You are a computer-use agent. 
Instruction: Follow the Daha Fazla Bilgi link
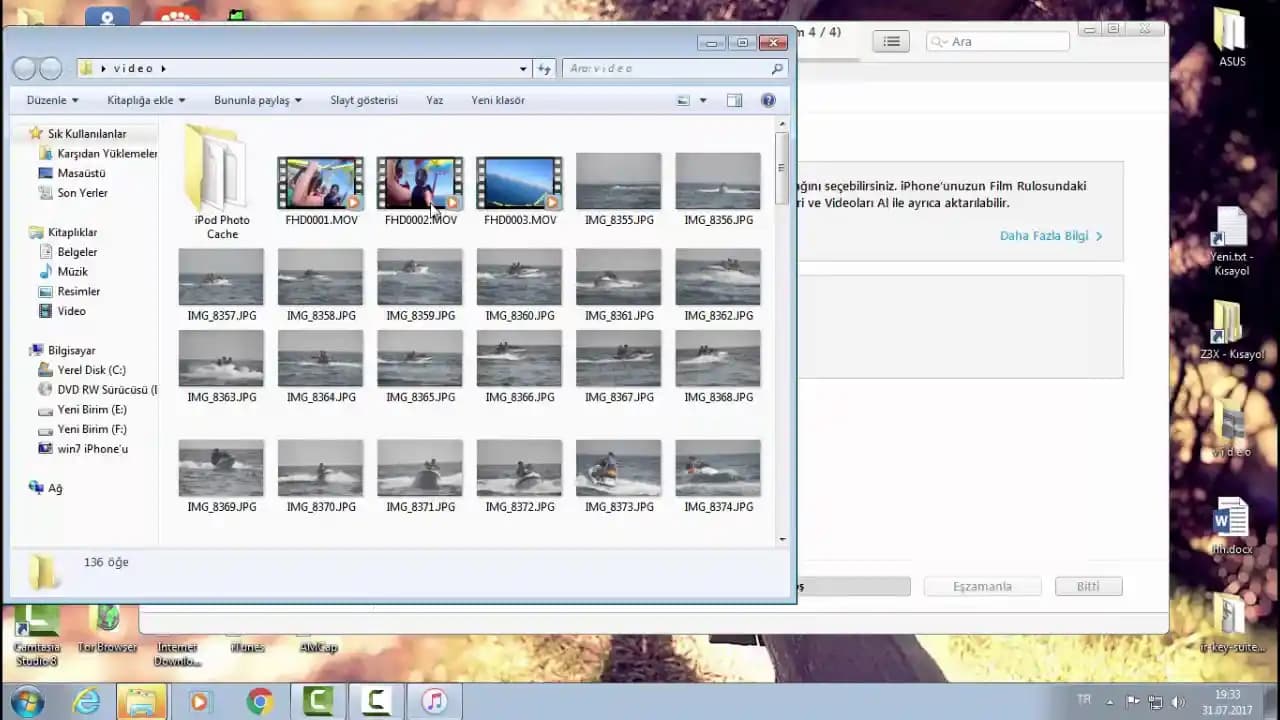coord(1044,236)
